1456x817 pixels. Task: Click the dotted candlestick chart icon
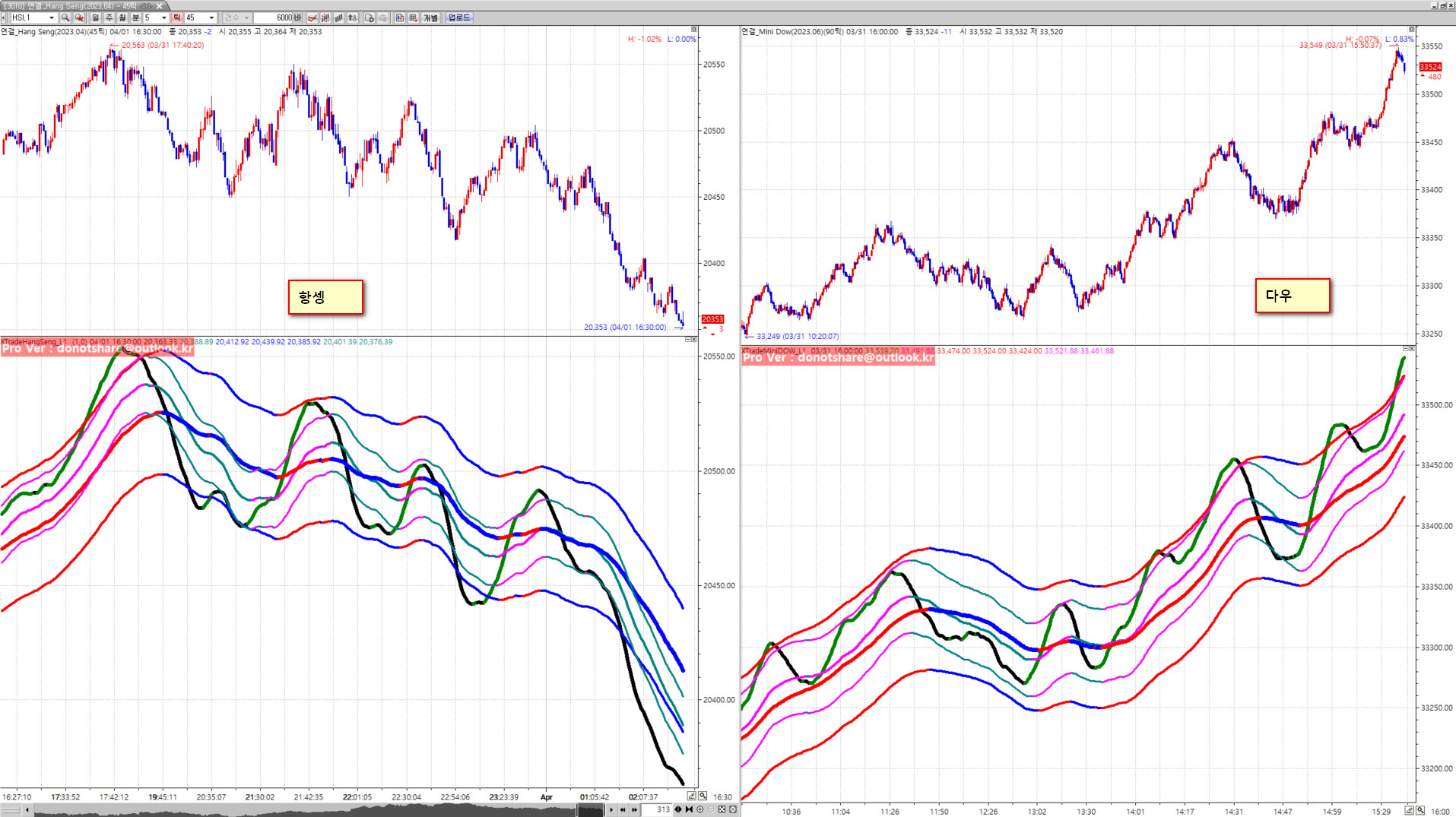[325, 17]
